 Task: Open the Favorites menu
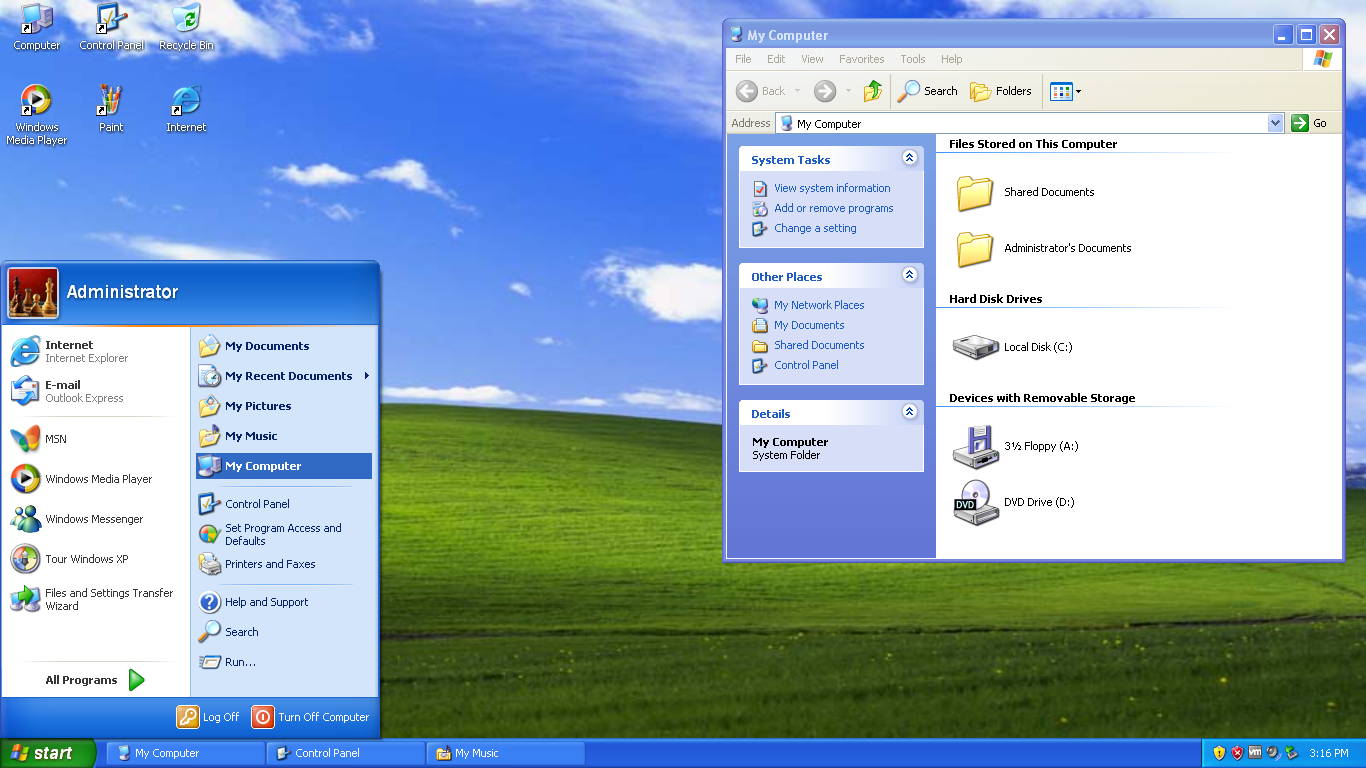tap(861, 59)
